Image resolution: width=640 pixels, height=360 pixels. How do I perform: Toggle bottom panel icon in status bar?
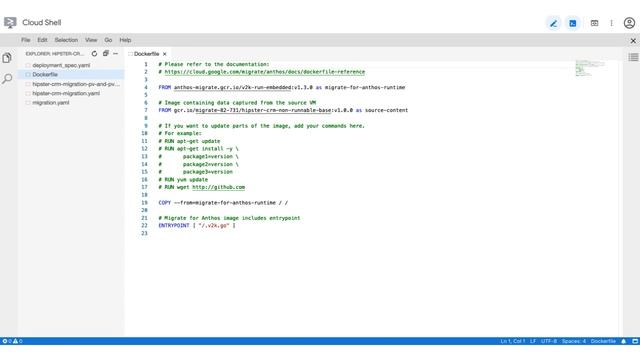coord(635,341)
